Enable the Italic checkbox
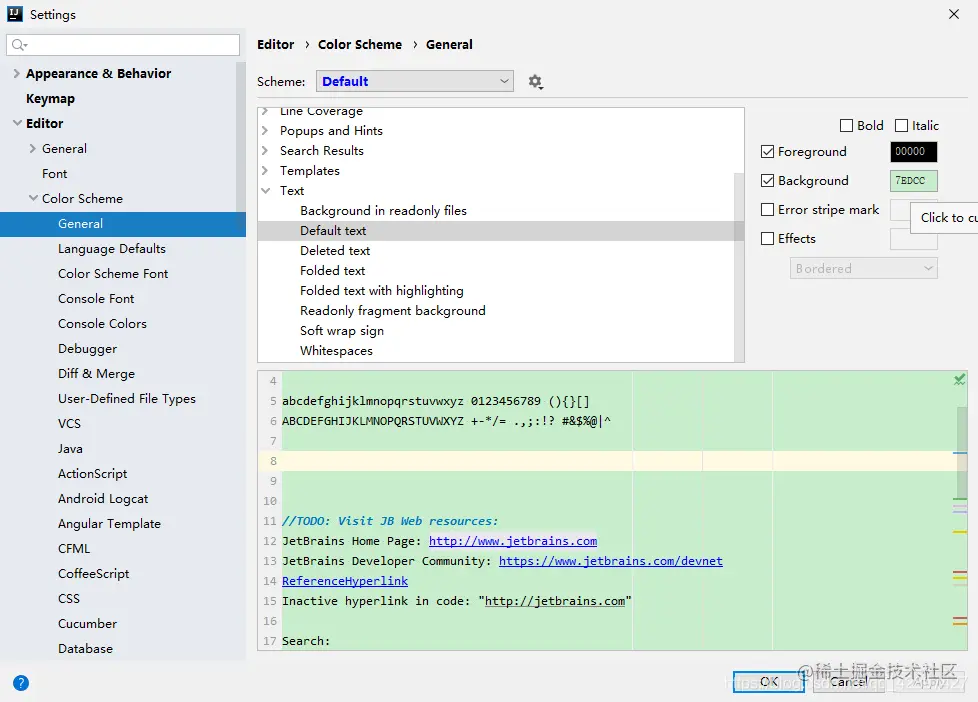The width and height of the screenshot is (978, 702). coord(901,125)
